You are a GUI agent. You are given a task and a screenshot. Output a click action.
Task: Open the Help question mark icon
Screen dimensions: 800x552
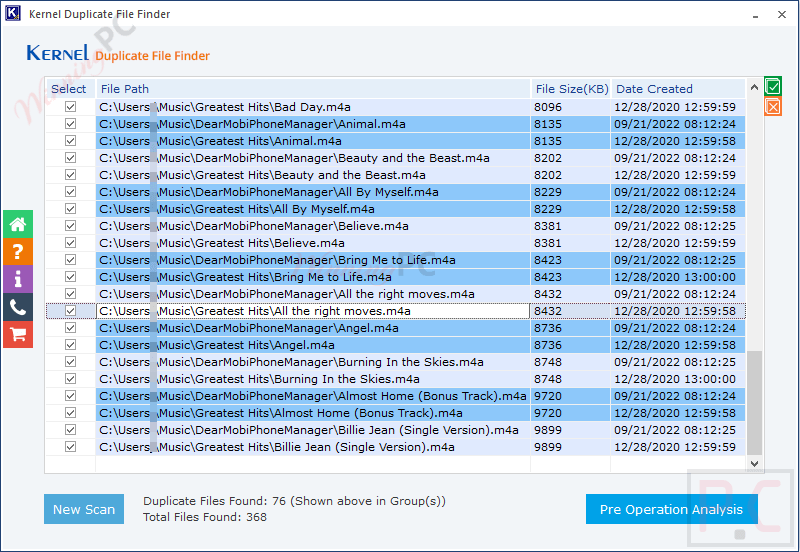click(18, 252)
